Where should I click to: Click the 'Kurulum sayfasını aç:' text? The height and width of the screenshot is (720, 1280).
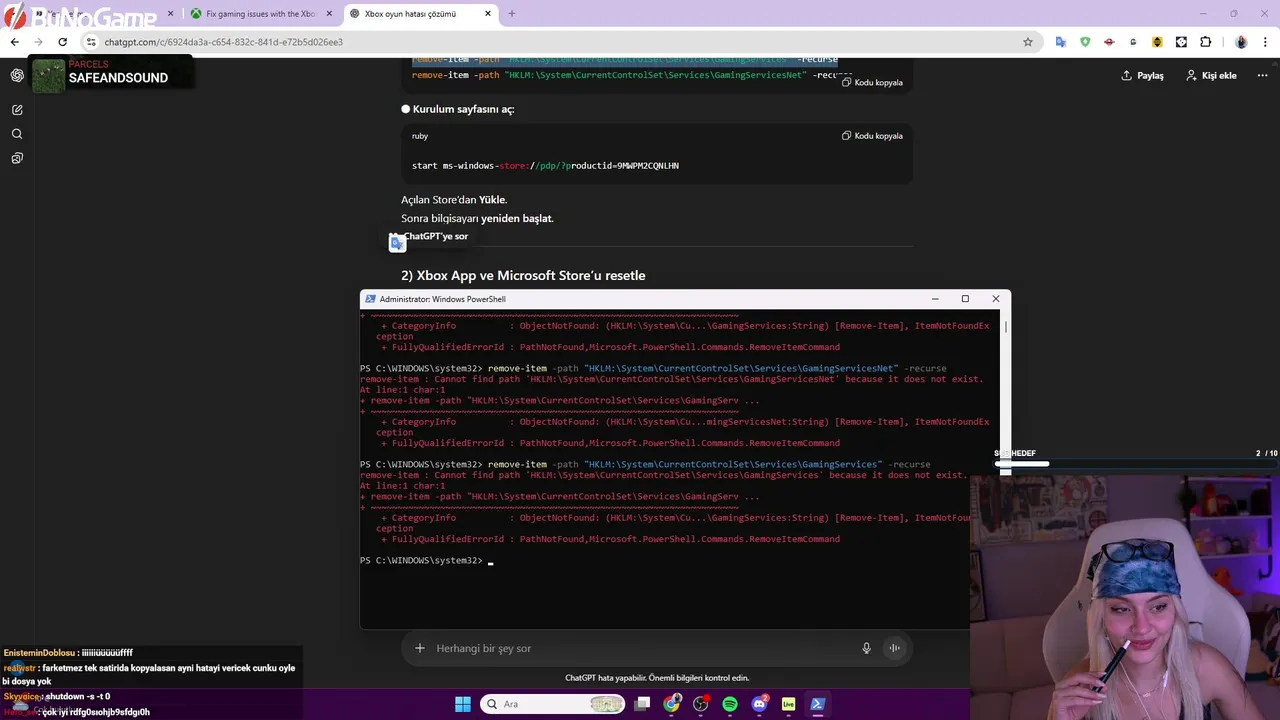(463, 109)
